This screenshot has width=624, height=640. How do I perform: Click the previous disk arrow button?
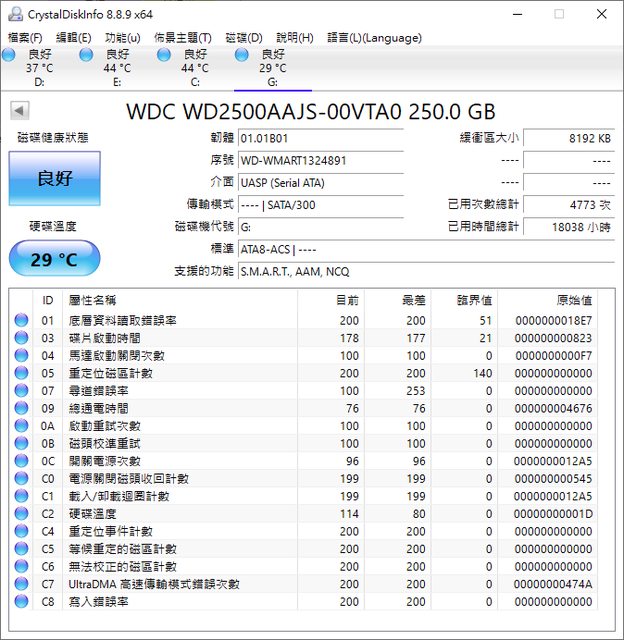pos(19,111)
